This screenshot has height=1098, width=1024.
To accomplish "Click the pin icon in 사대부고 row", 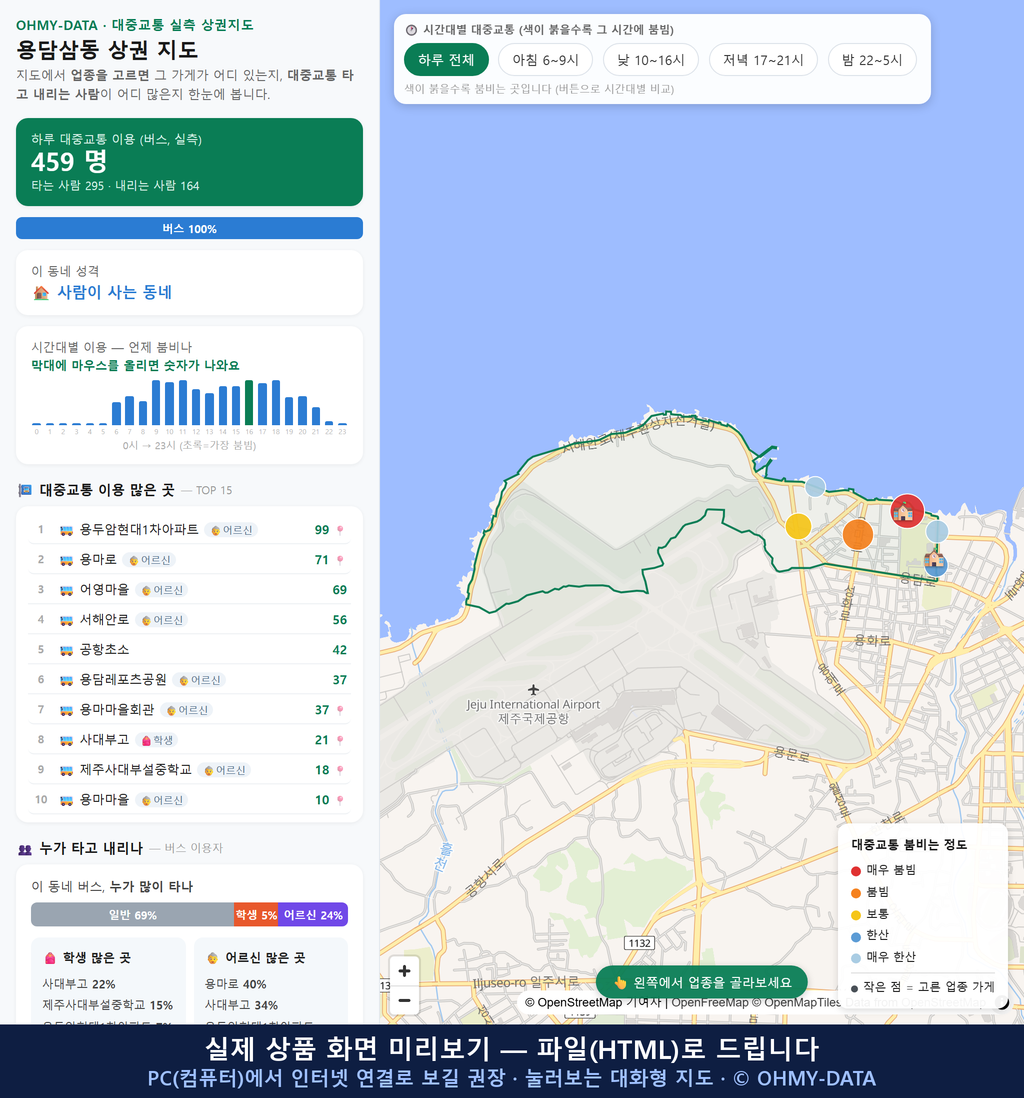I will [x=340, y=740].
